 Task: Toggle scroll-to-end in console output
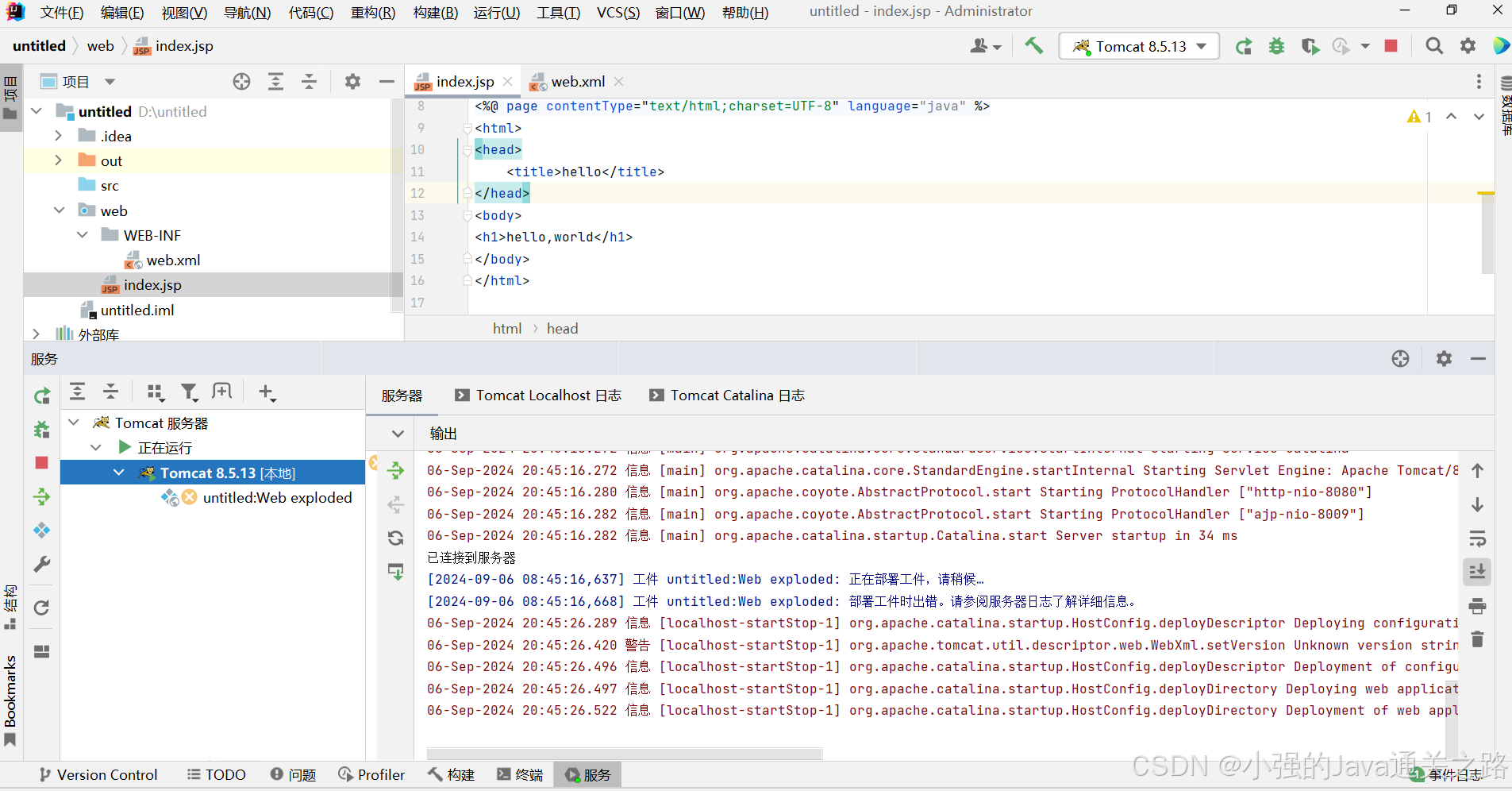[x=1477, y=571]
